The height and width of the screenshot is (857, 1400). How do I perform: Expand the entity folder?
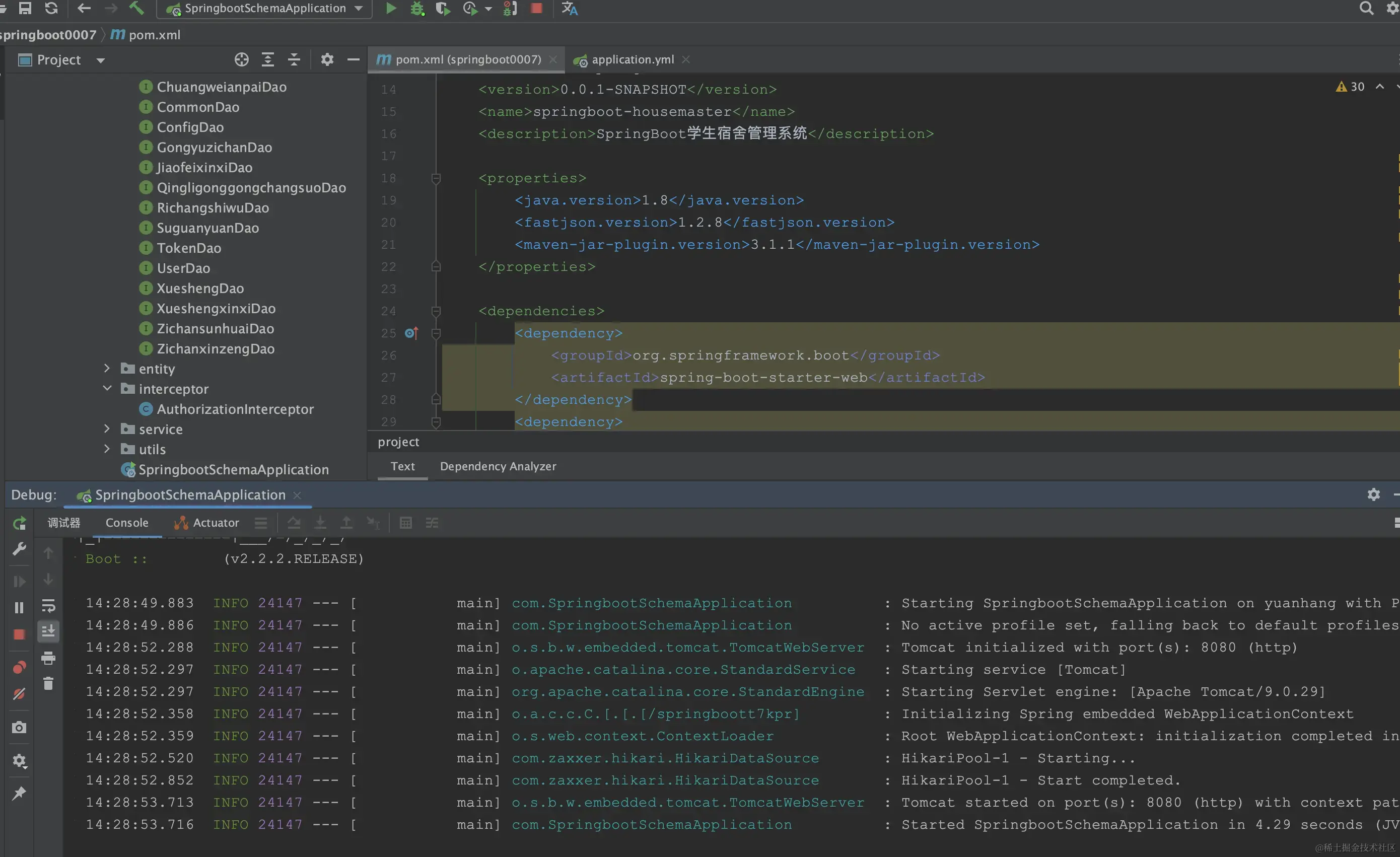[107, 369]
